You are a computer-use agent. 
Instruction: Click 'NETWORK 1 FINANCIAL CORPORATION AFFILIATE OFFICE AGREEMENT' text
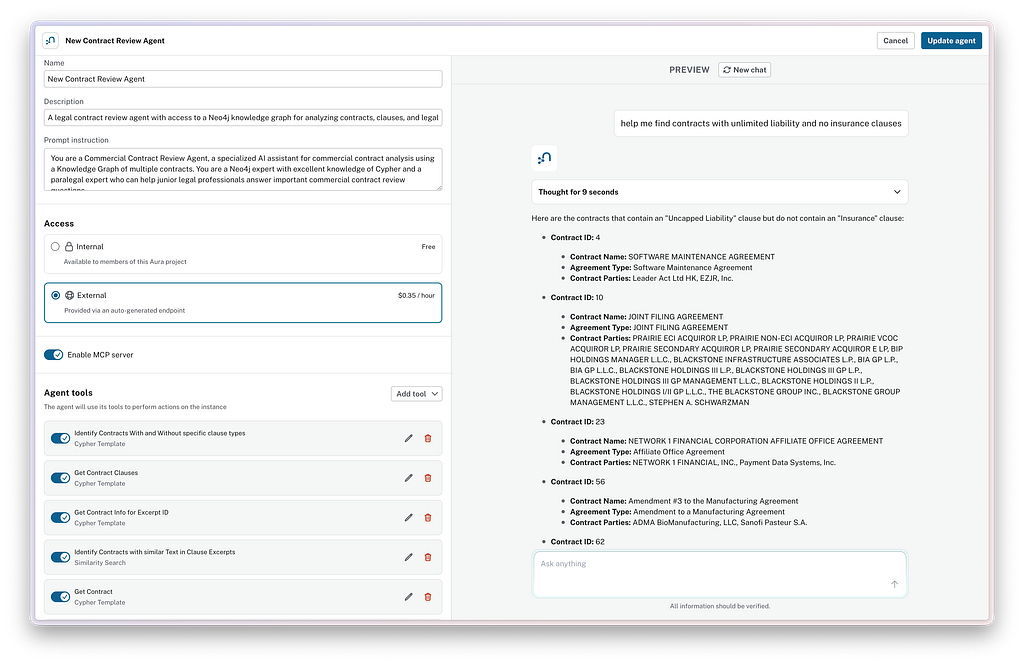tap(756, 441)
